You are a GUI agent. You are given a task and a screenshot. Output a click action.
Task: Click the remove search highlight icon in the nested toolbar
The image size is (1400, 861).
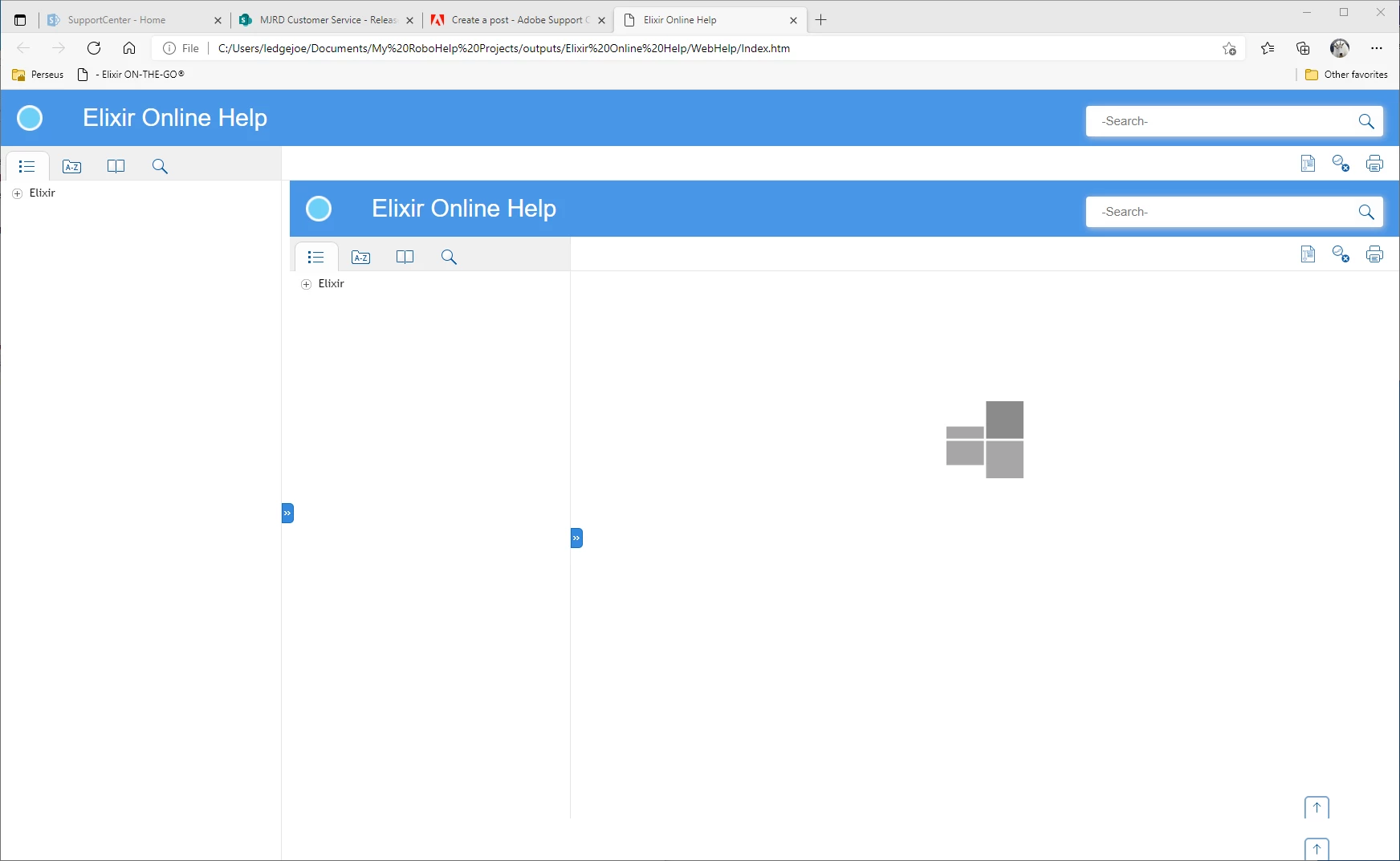point(1341,254)
